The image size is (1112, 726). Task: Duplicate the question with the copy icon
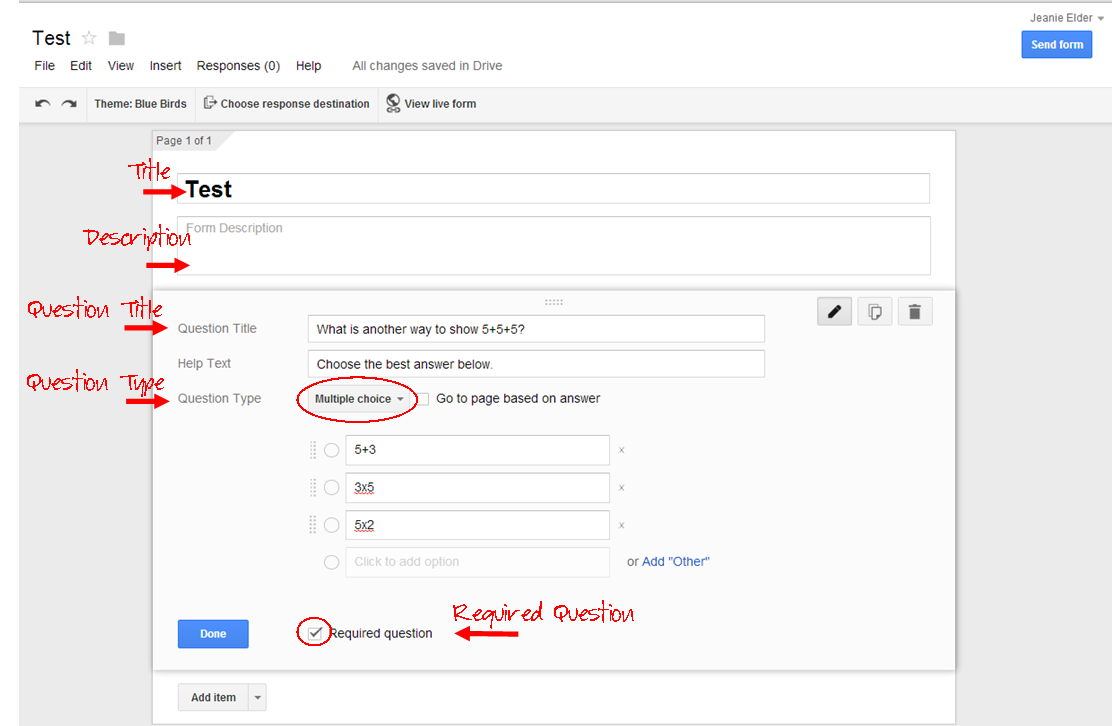click(874, 311)
